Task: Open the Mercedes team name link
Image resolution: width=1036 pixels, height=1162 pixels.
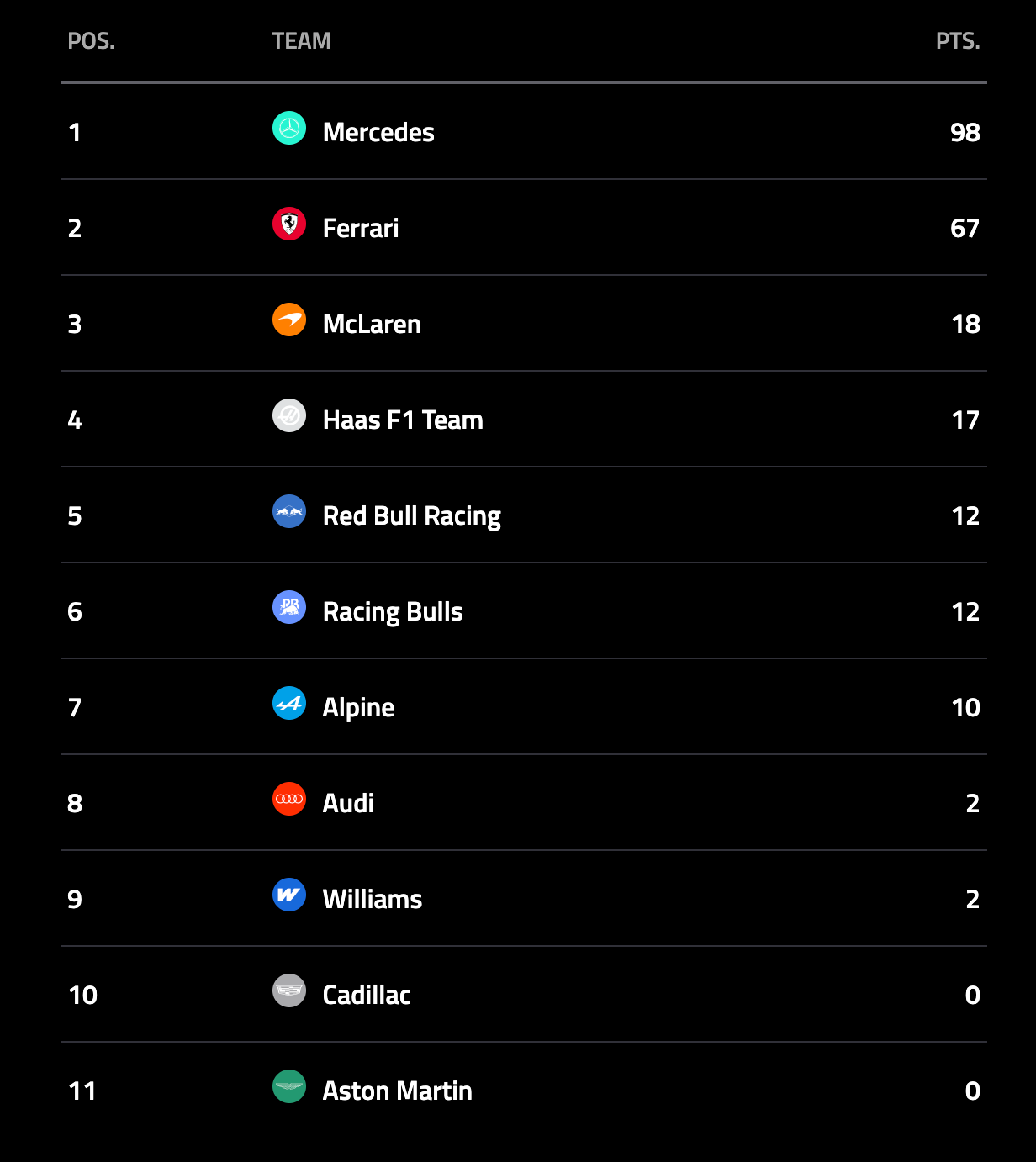Action: coord(378,132)
